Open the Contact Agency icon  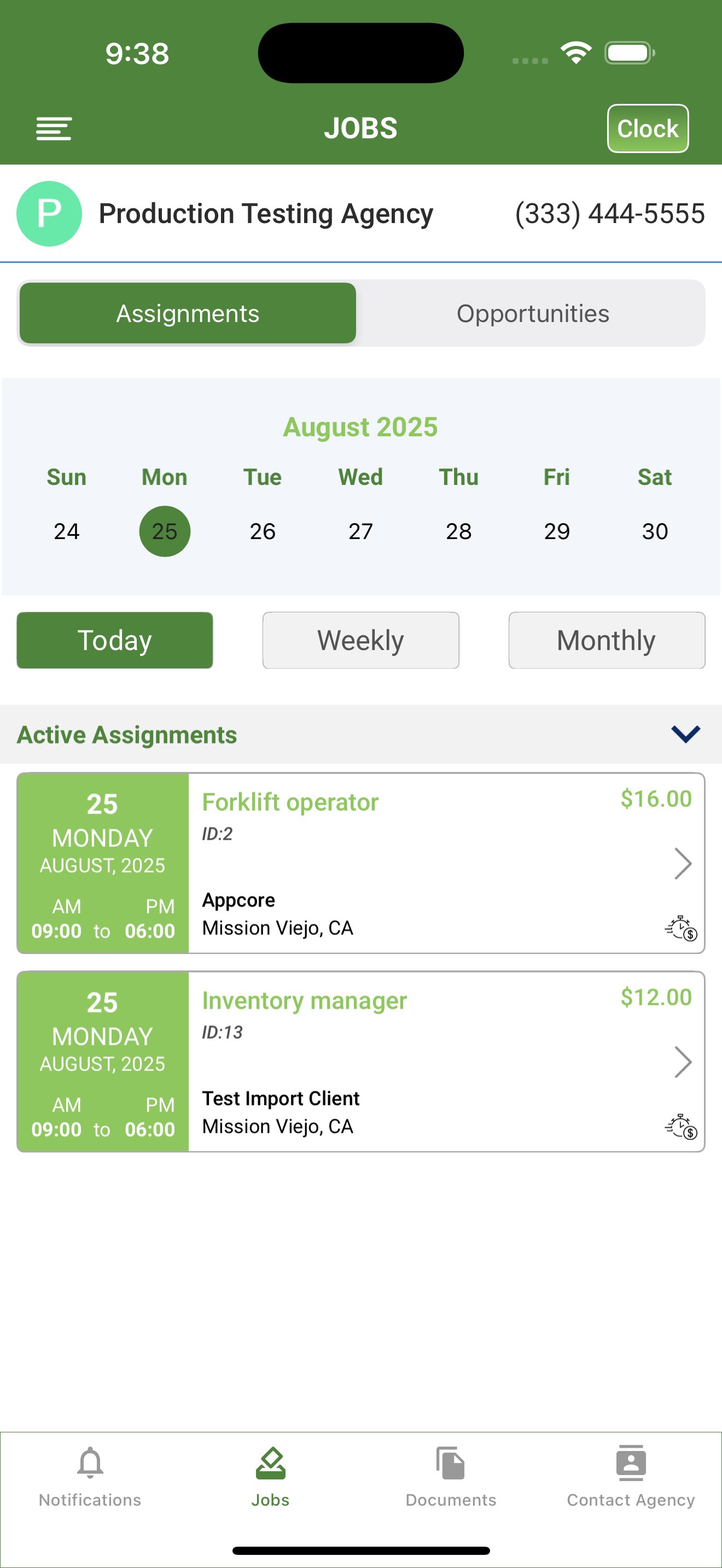631,1462
